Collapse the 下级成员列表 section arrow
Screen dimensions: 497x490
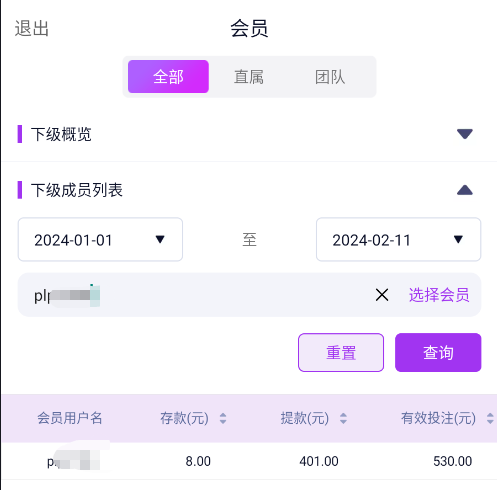(x=465, y=190)
